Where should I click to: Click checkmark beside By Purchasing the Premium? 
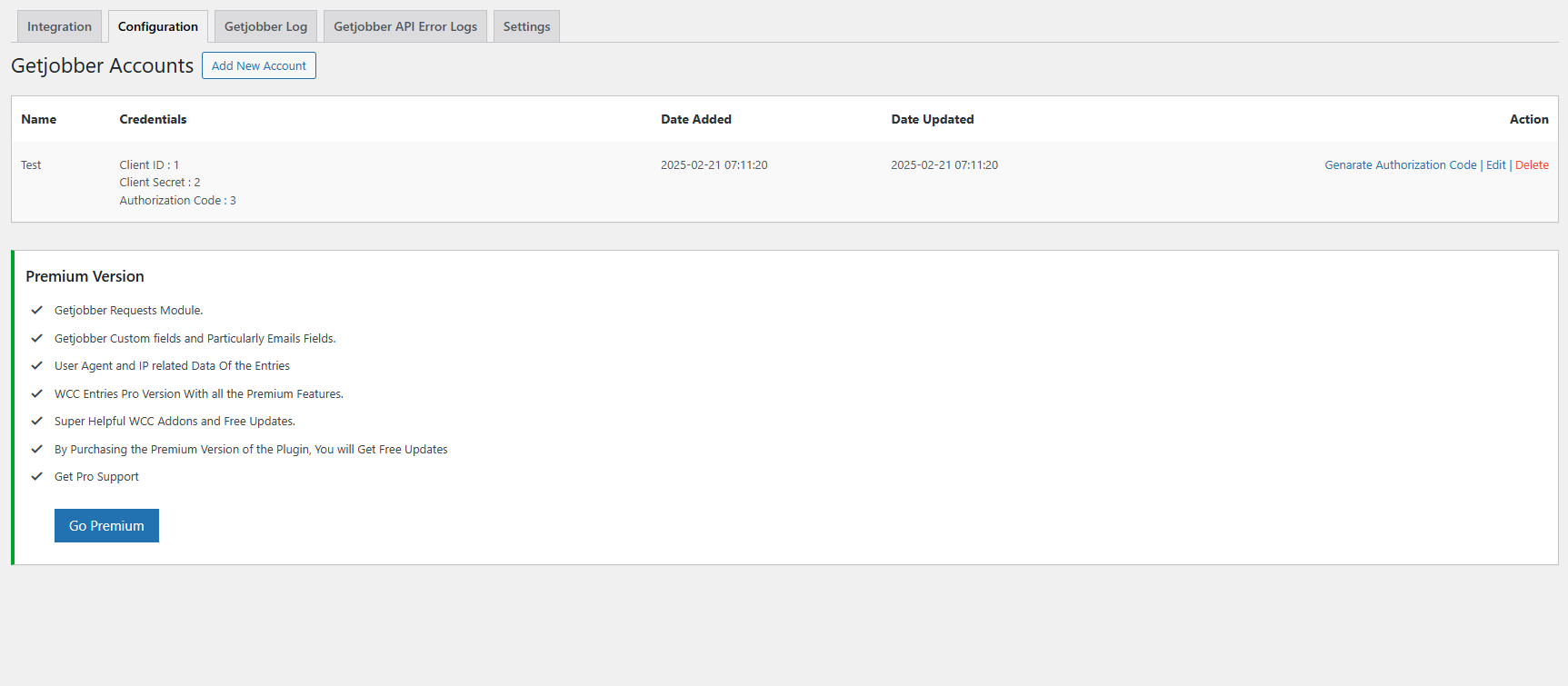37,449
